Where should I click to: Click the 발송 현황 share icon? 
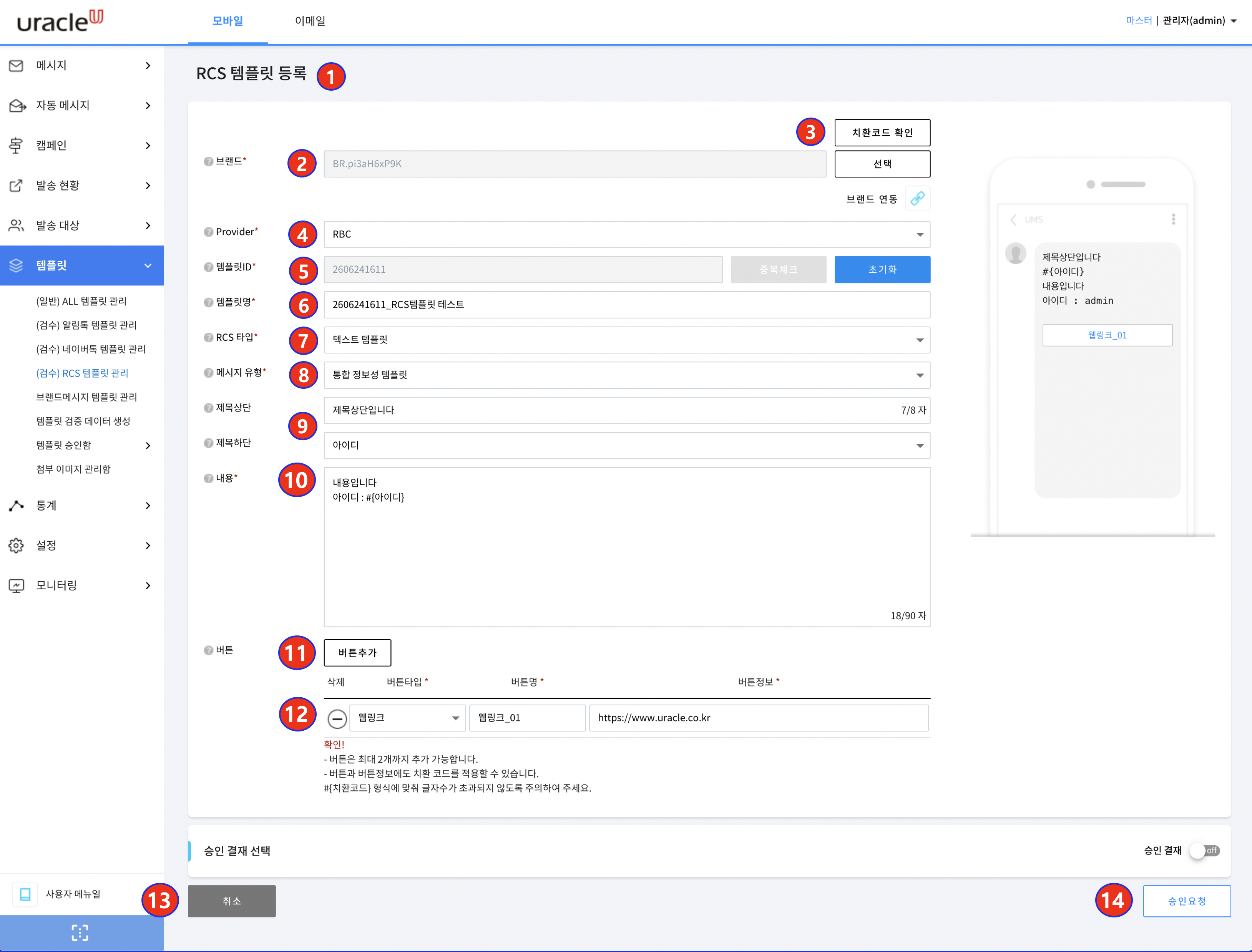pyautogui.click(x=17, y=185)
